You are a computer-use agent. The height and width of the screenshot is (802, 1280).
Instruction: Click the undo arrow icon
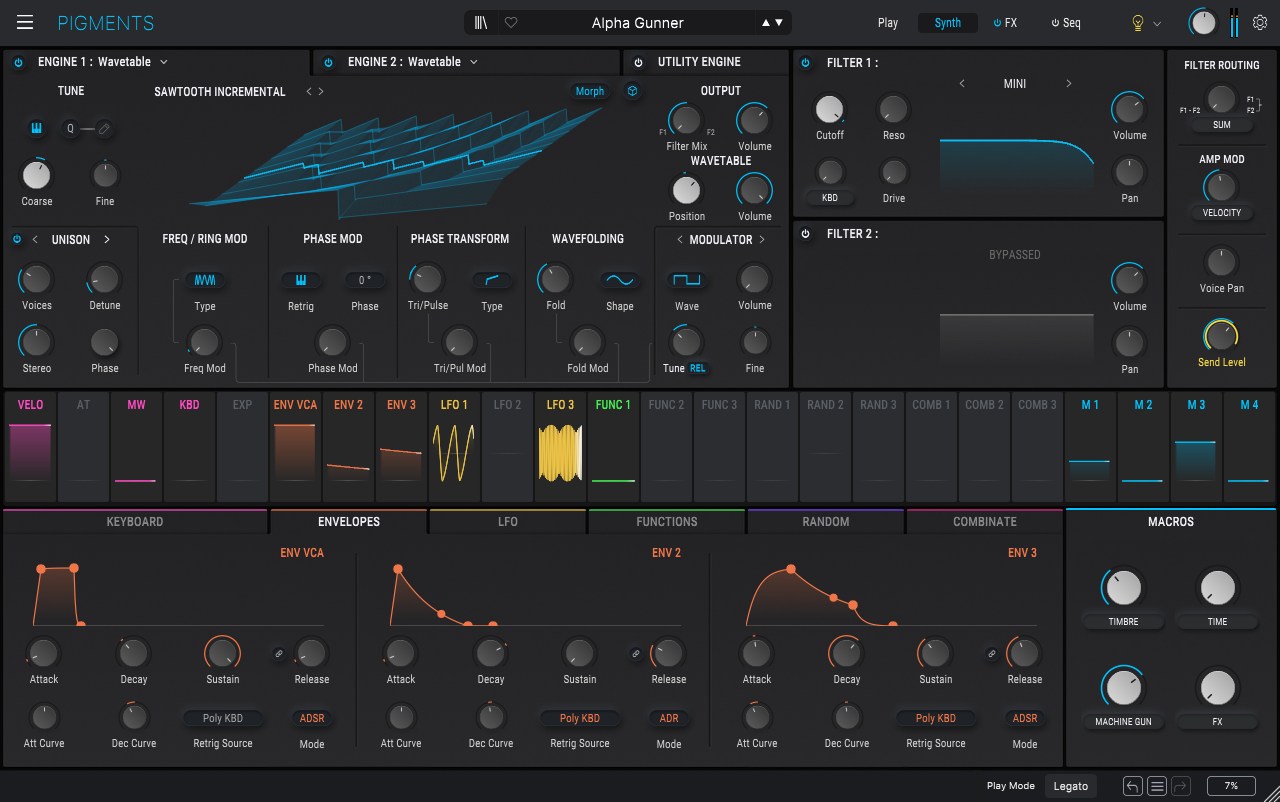coord(1132,786)
